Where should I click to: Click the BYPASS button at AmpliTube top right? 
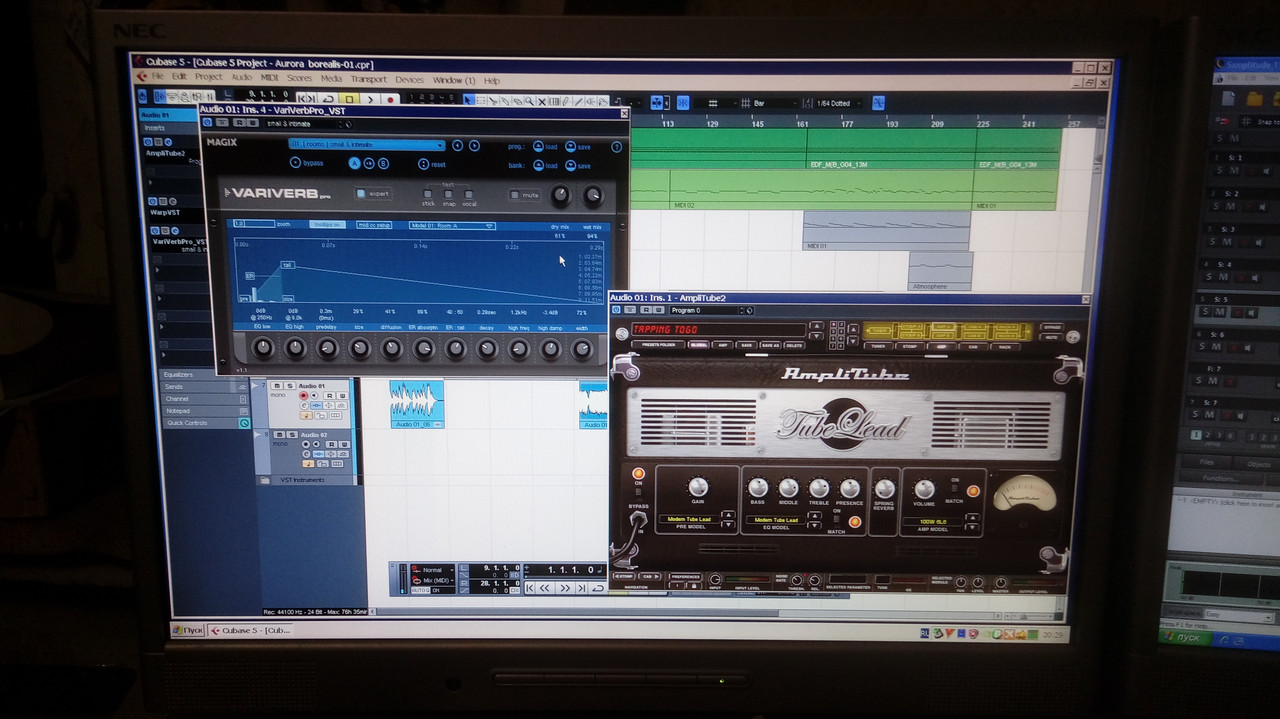1051,327
